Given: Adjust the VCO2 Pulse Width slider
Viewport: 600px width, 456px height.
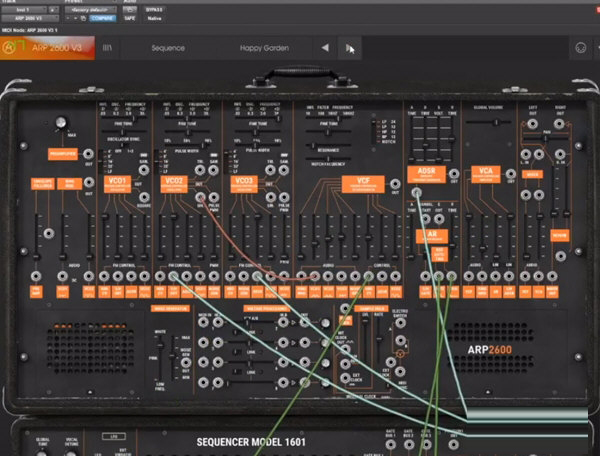Looking at the screenshot, I should [187, 146].
